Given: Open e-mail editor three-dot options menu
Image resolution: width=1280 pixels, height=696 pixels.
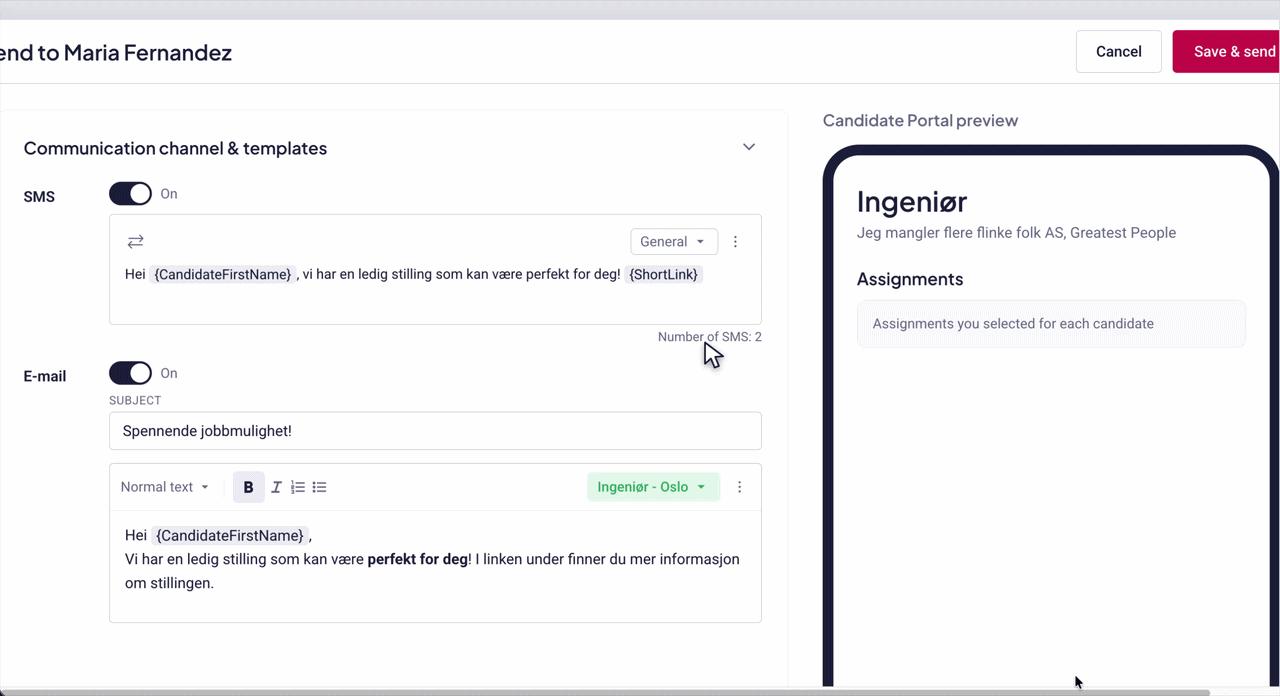Looking at the screenshot, I should tap(740, 487).
